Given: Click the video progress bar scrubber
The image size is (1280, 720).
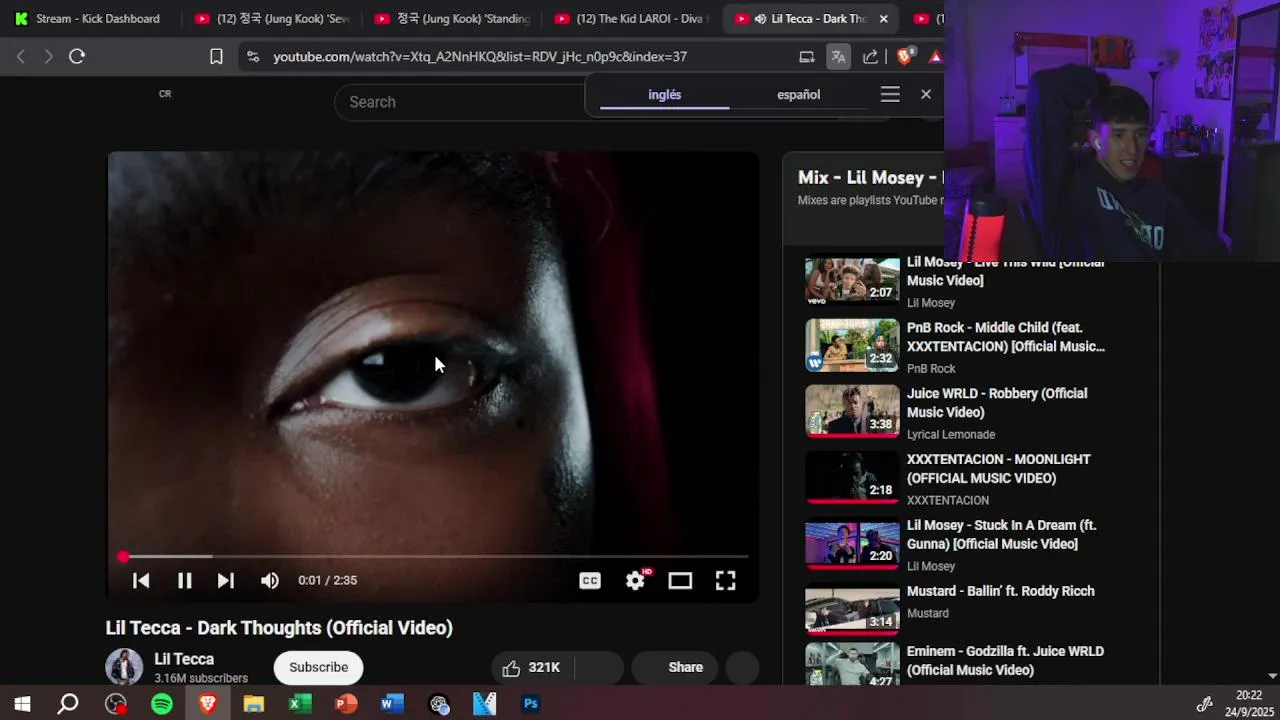Looking at the screenshot, I should (123, 556).
